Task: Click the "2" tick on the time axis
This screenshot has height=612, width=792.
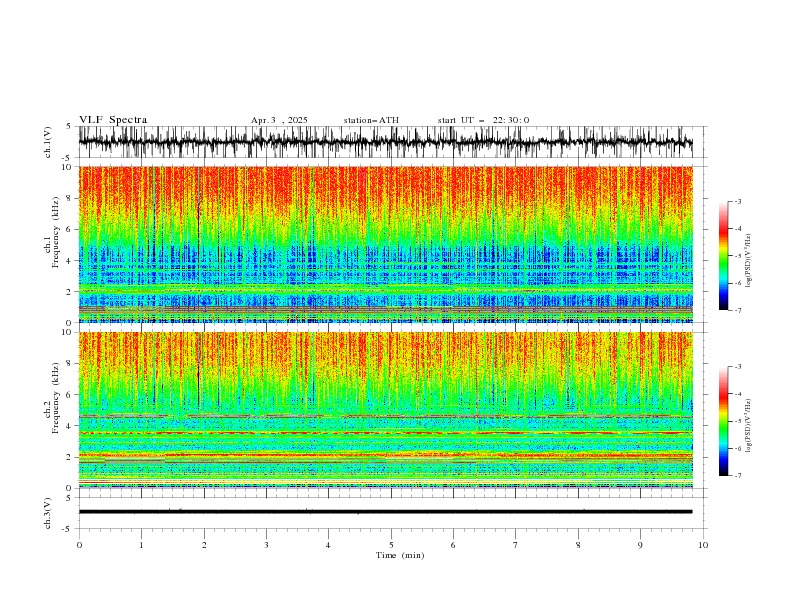Action: [x=204, y=545]
